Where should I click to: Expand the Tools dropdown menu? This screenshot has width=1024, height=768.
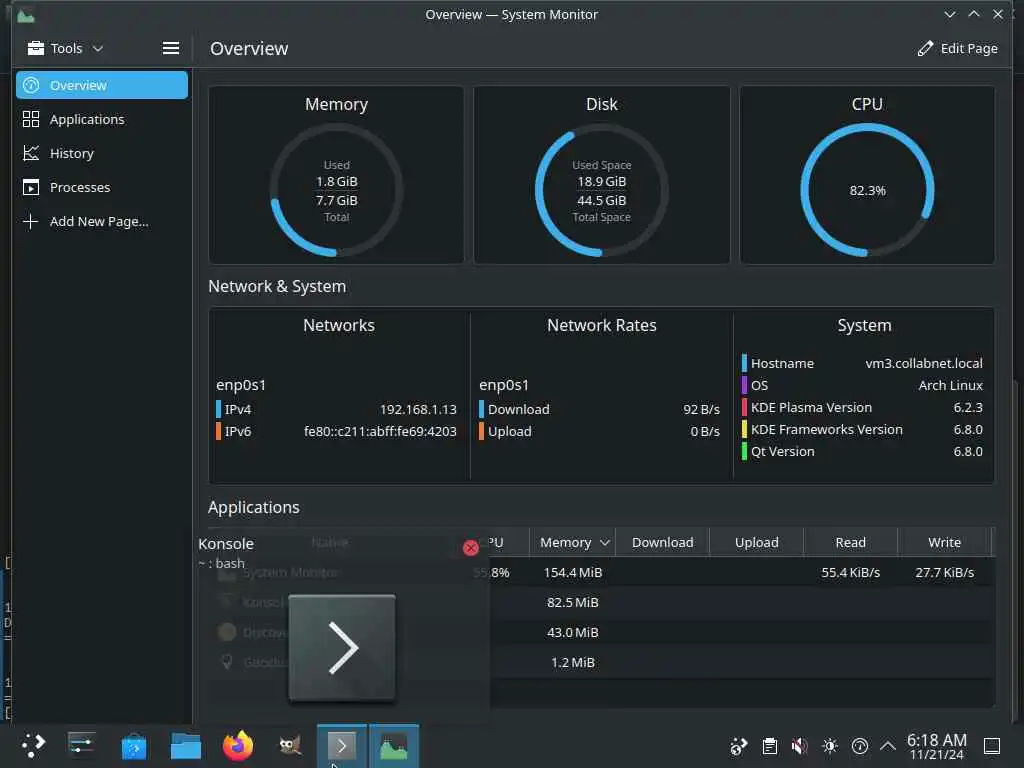point(65,48)
